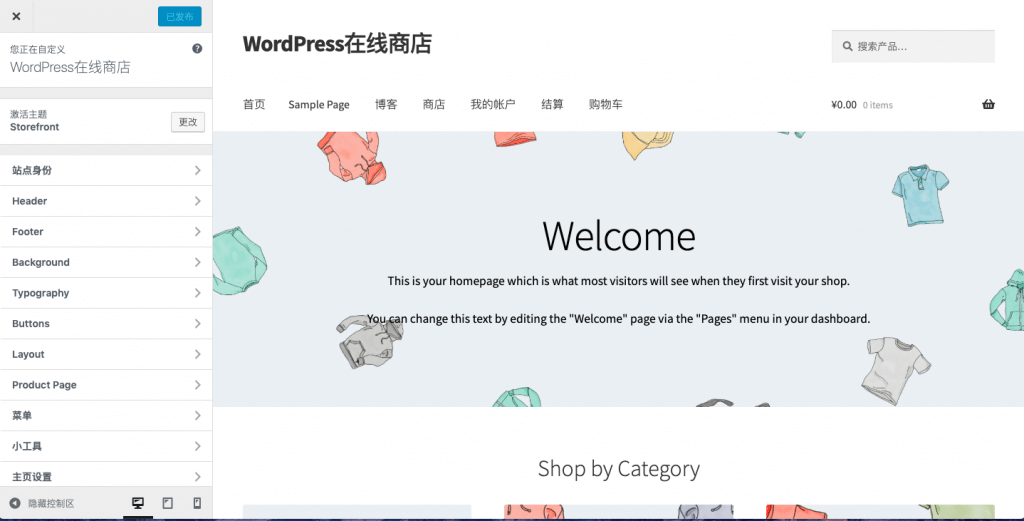Viewport: 1024px width, 521px height.
Task: Click the Shop by Category heading
Action: tap(618, 469)
